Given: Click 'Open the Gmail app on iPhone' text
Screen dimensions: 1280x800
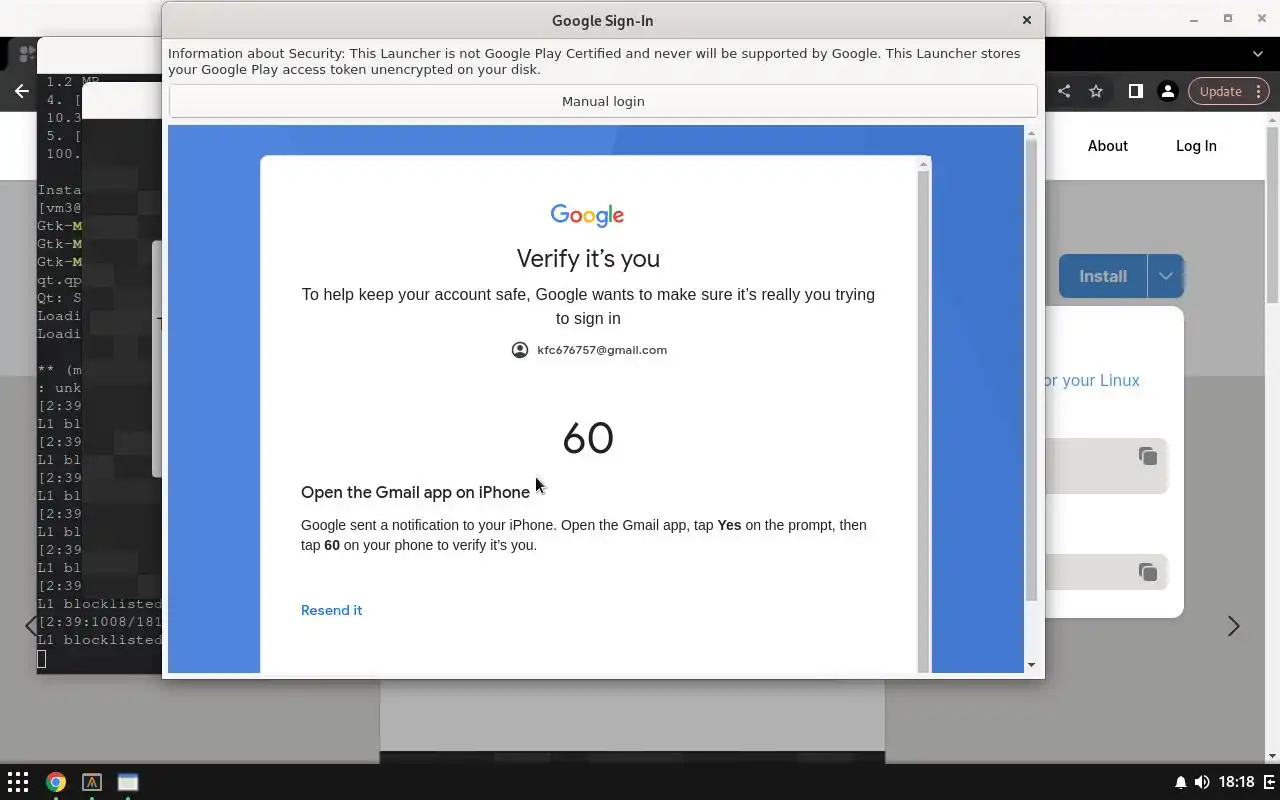Looking at the screenshot, I should click(415, 492).
